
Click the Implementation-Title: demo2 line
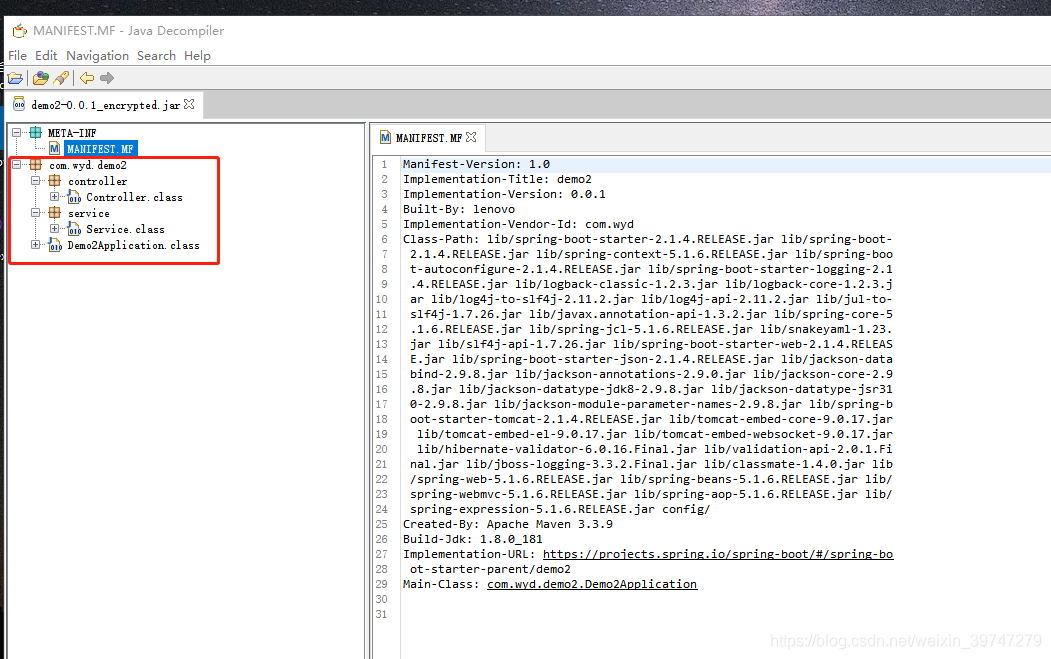coord(497,180)
